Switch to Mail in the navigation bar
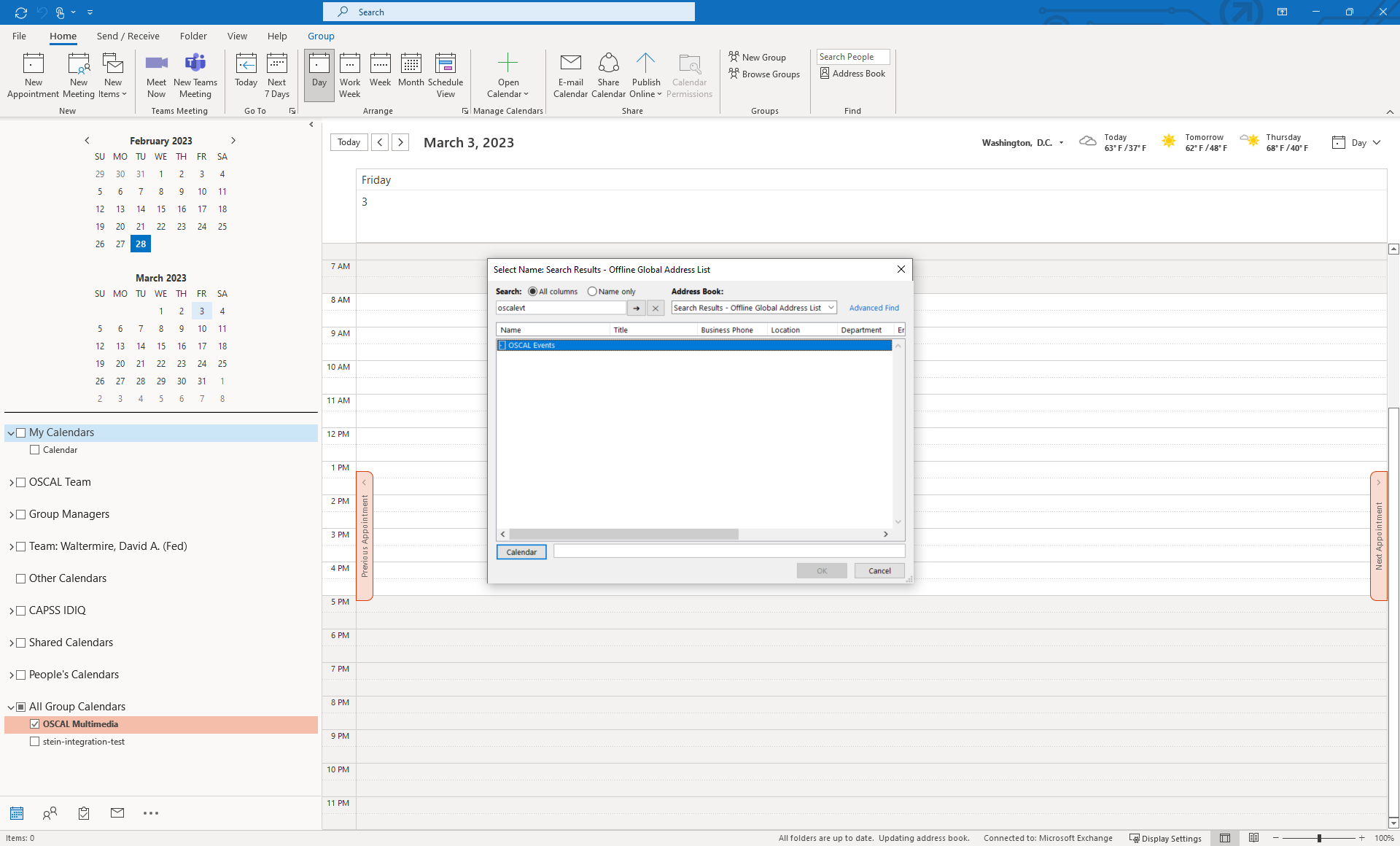 (117, 813)
